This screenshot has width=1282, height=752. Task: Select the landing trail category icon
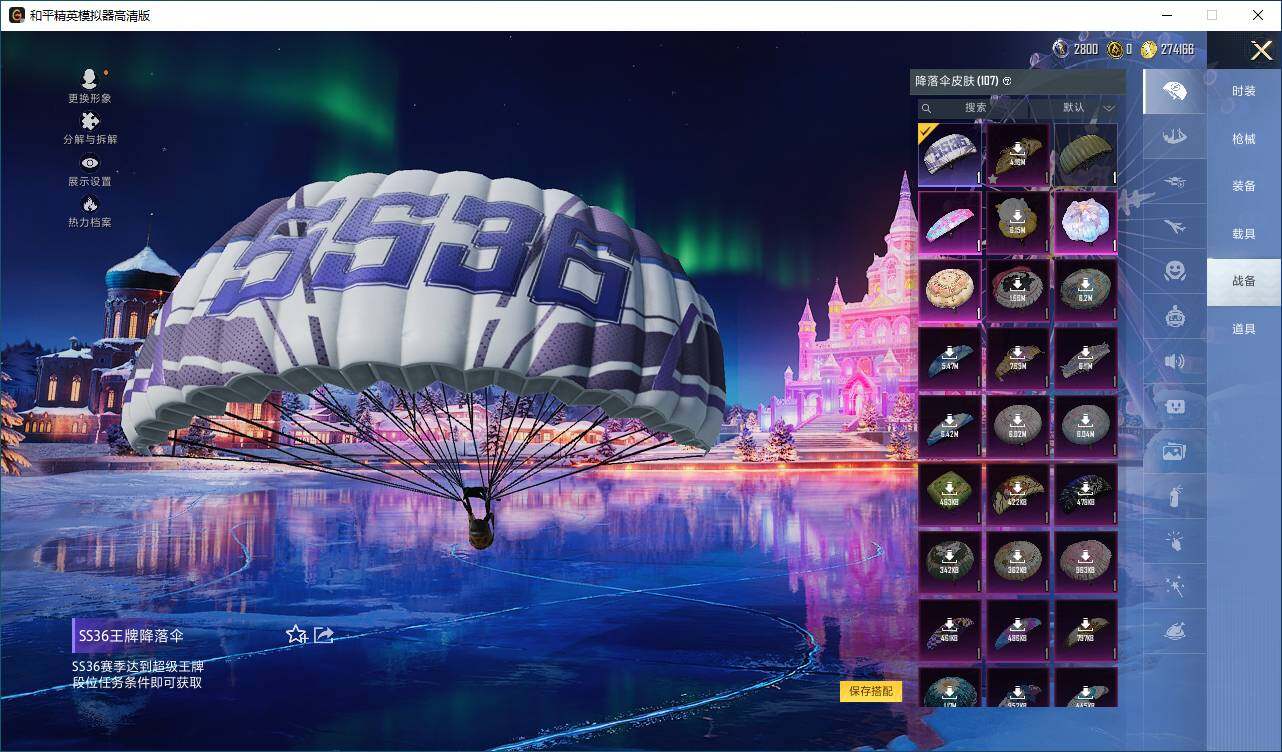pos(1174,136)
